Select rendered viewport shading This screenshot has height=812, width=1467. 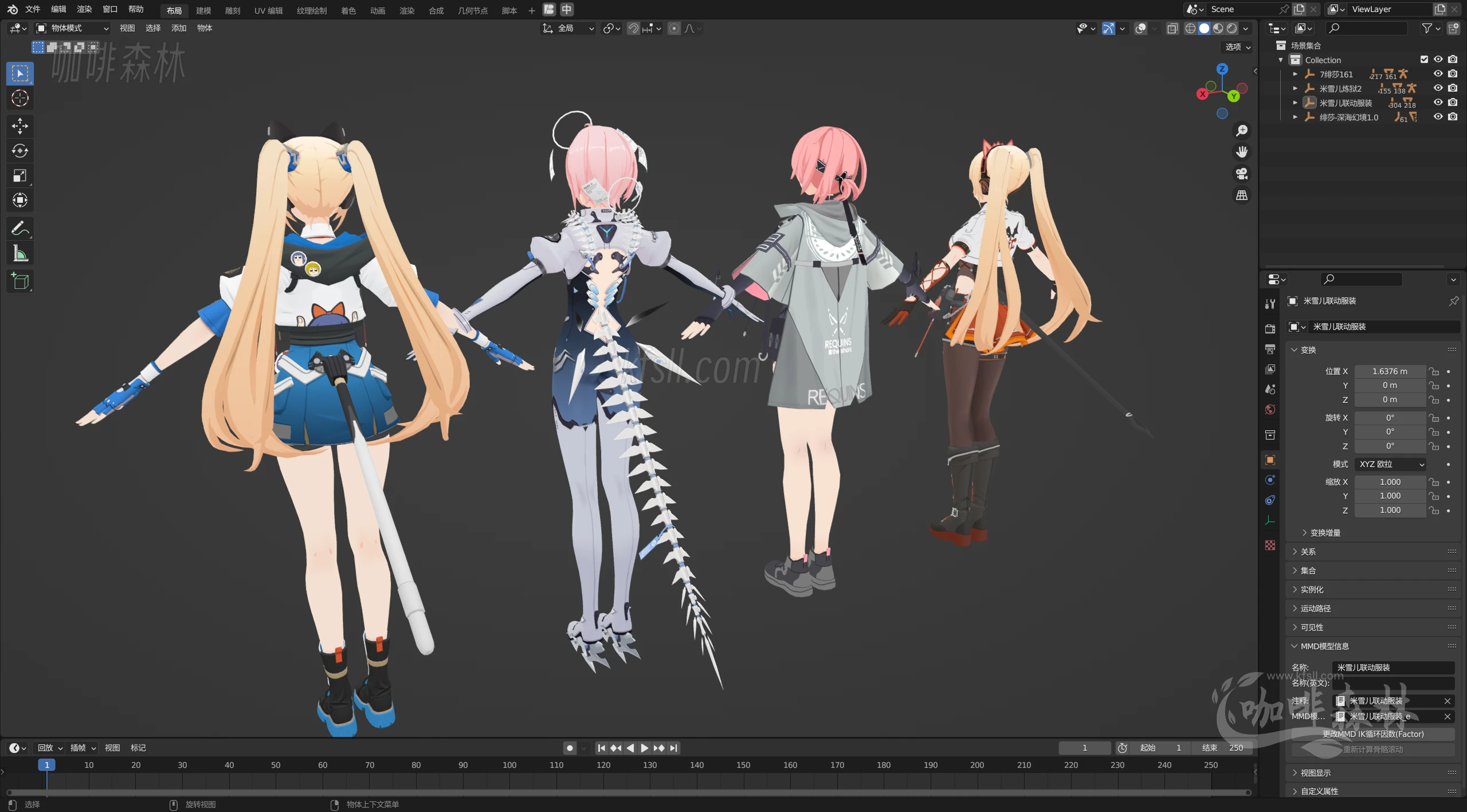[1232, 28]
